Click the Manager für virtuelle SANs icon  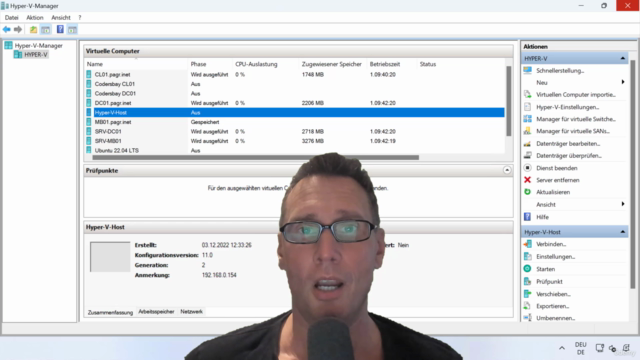(527, 131)
